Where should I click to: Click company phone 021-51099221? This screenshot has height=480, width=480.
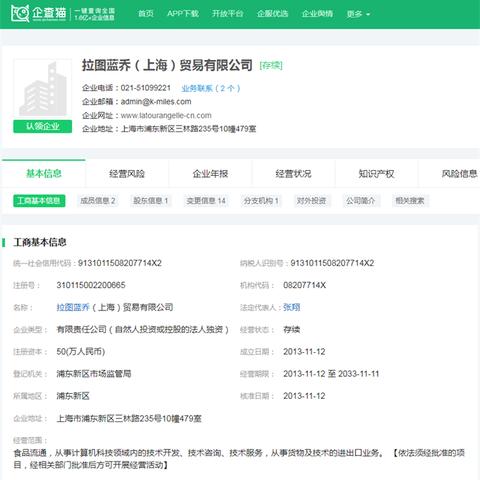[146, 88]
